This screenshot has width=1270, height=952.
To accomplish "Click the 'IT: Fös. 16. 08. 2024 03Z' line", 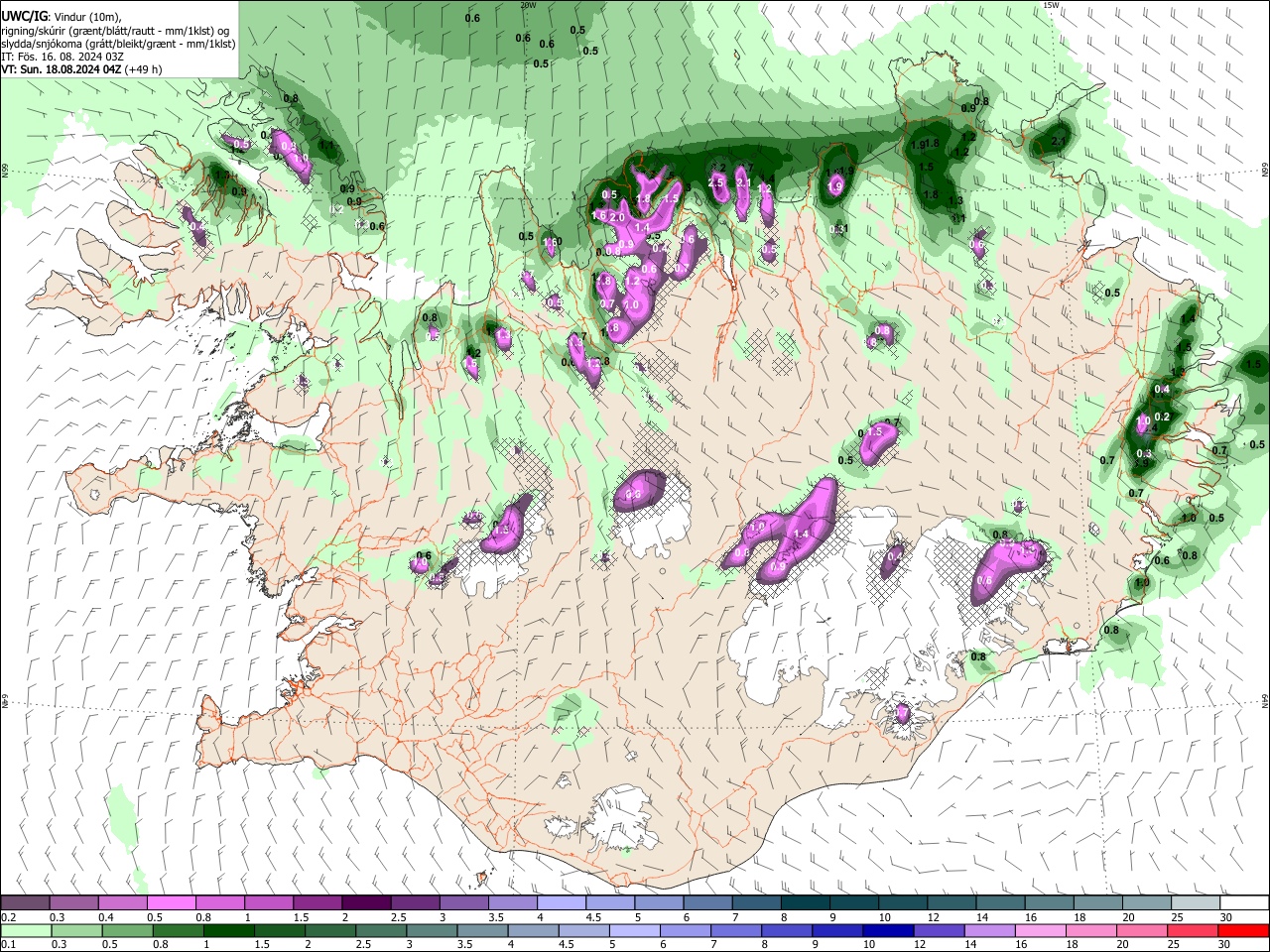I will 62,57.
